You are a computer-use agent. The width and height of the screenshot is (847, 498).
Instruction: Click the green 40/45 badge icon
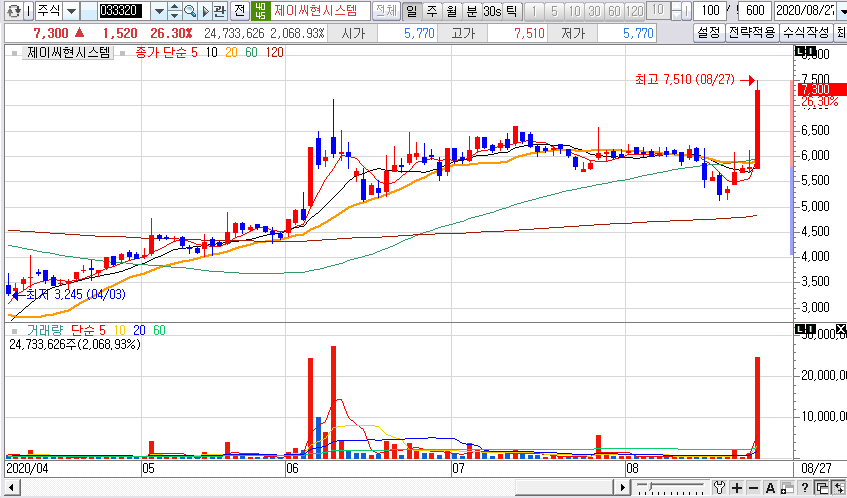click(x=260, y=10)
